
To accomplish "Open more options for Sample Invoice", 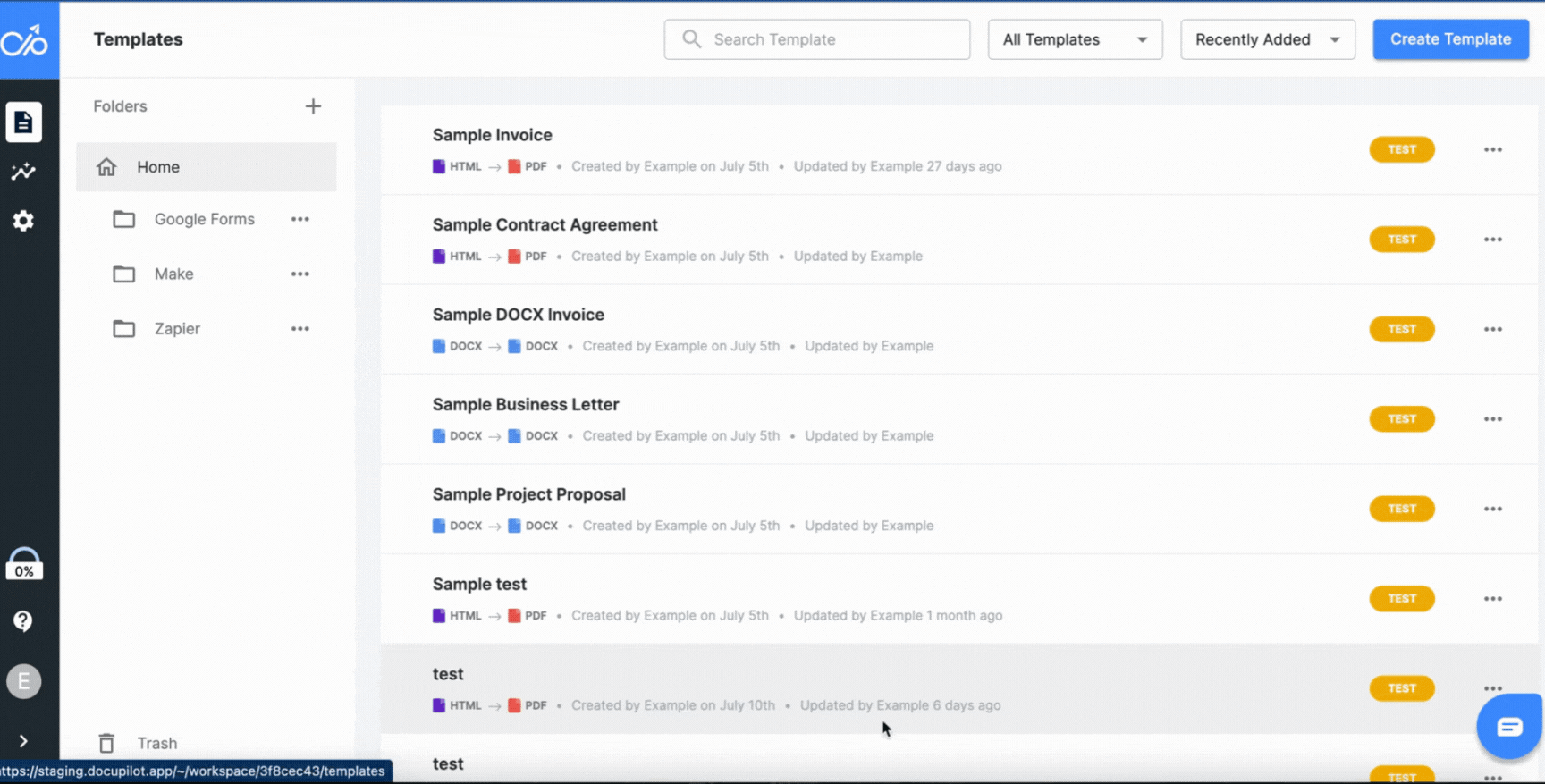I will (1492, 149).
